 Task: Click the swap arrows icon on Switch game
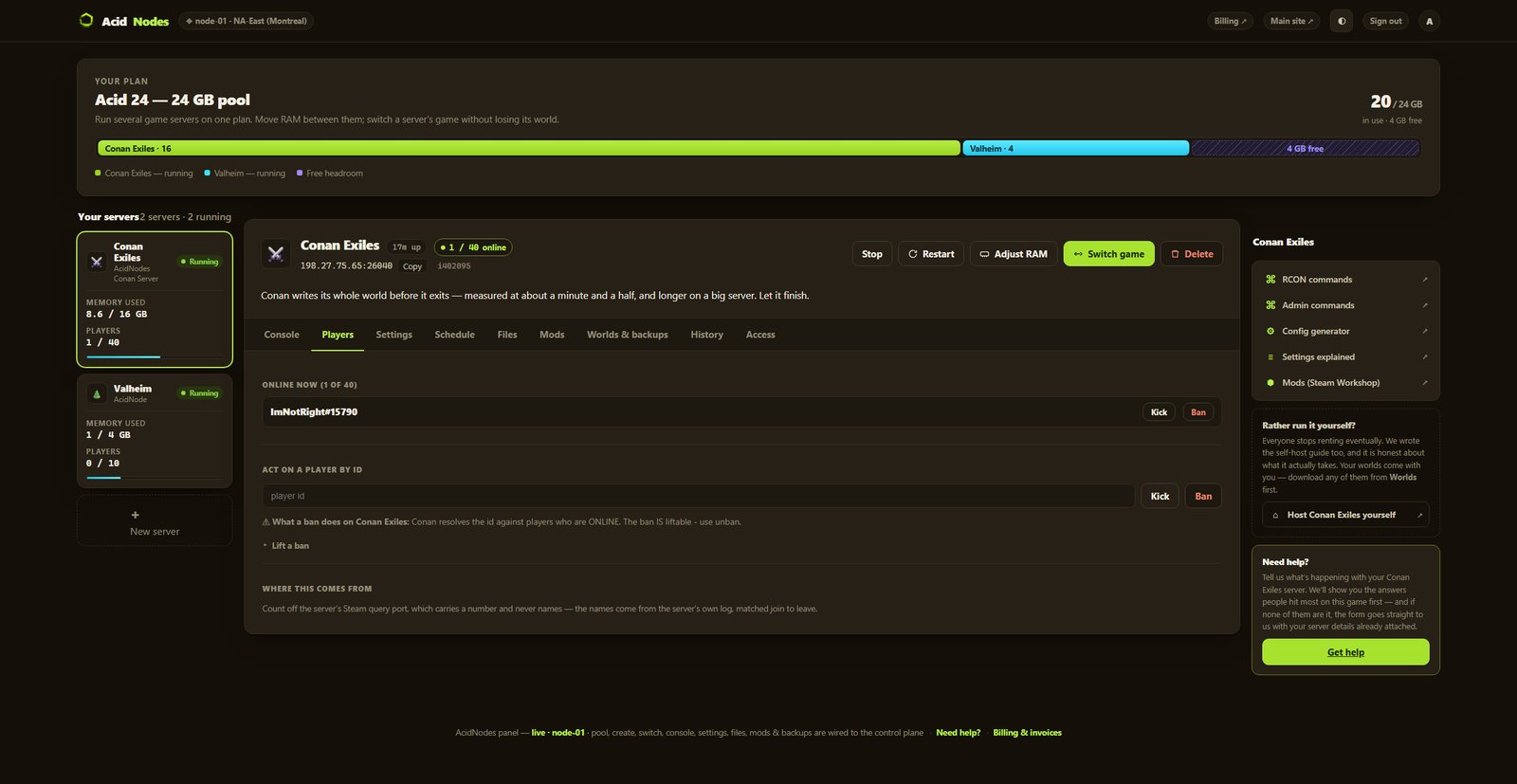1078,254
